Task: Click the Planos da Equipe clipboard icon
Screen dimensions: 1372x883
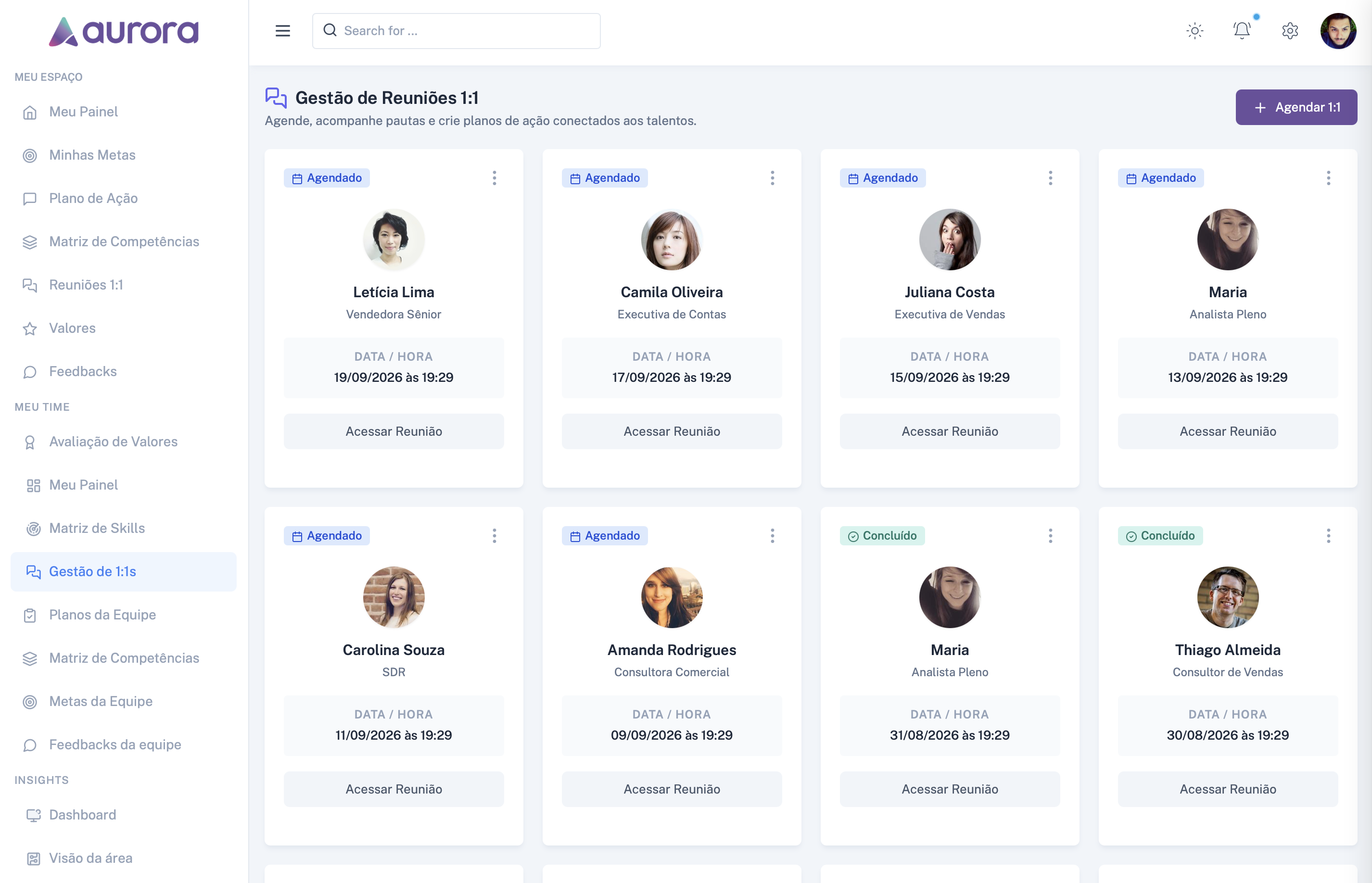Action: coord(30,615)
